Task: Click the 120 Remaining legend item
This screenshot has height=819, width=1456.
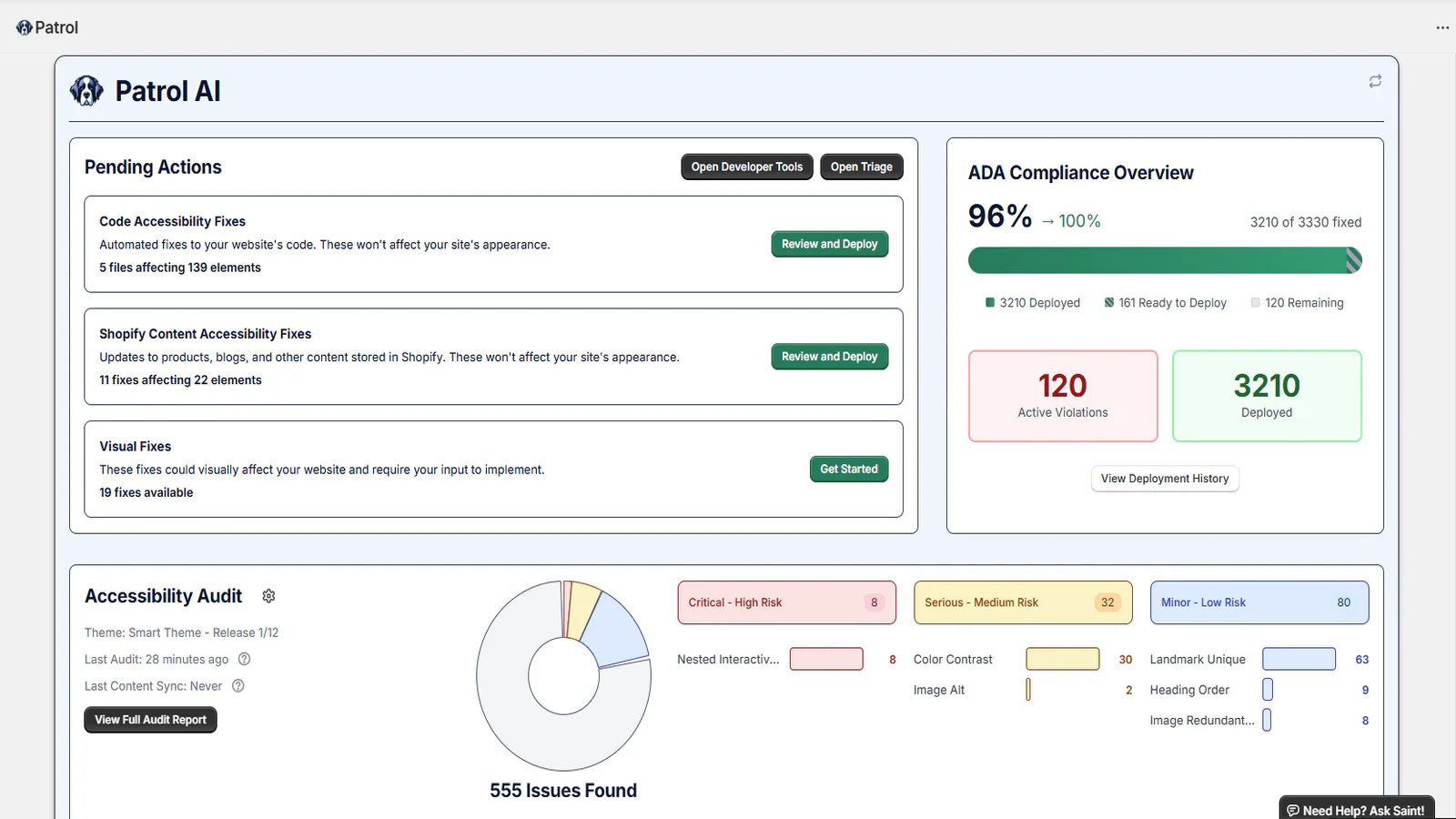Action: [1298, 303]
